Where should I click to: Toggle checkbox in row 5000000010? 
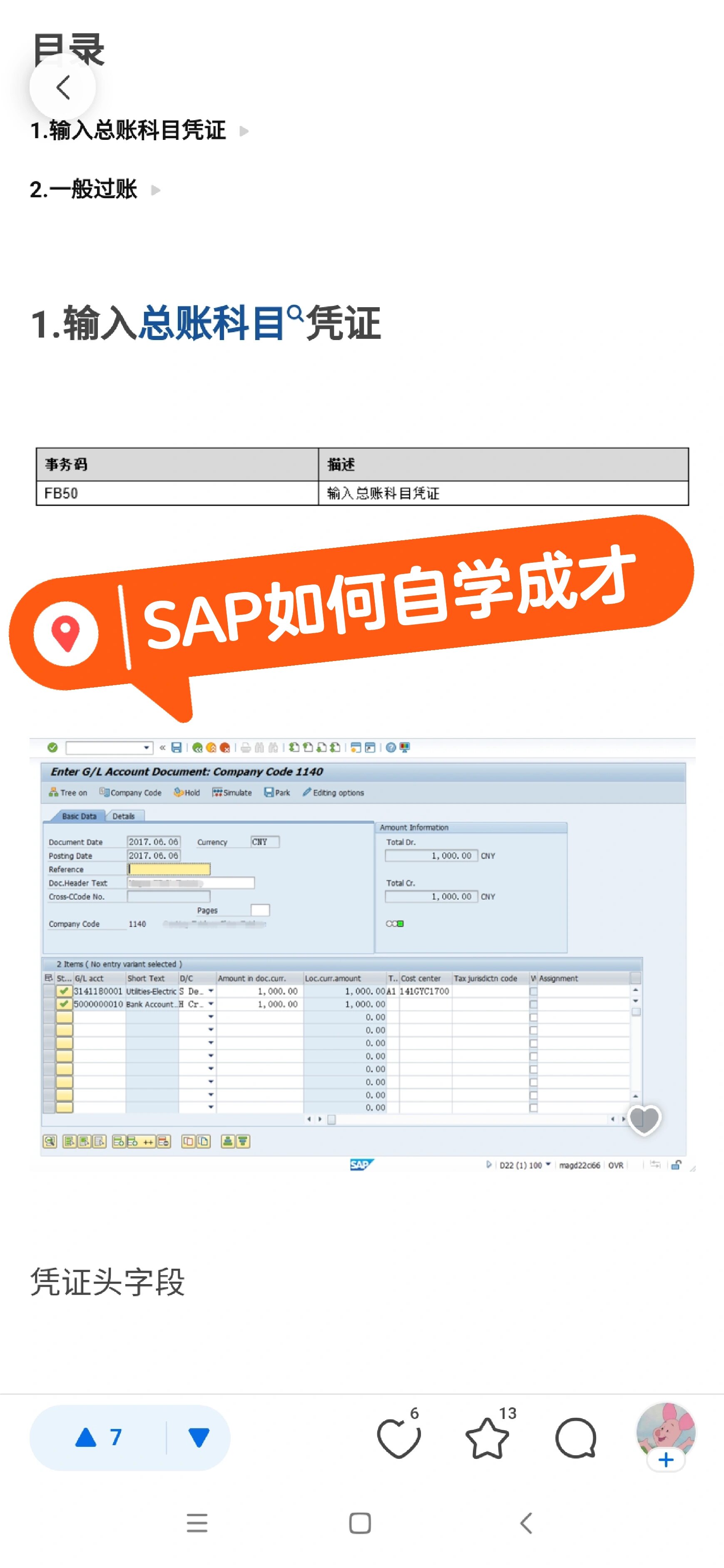coord(533,1004)
